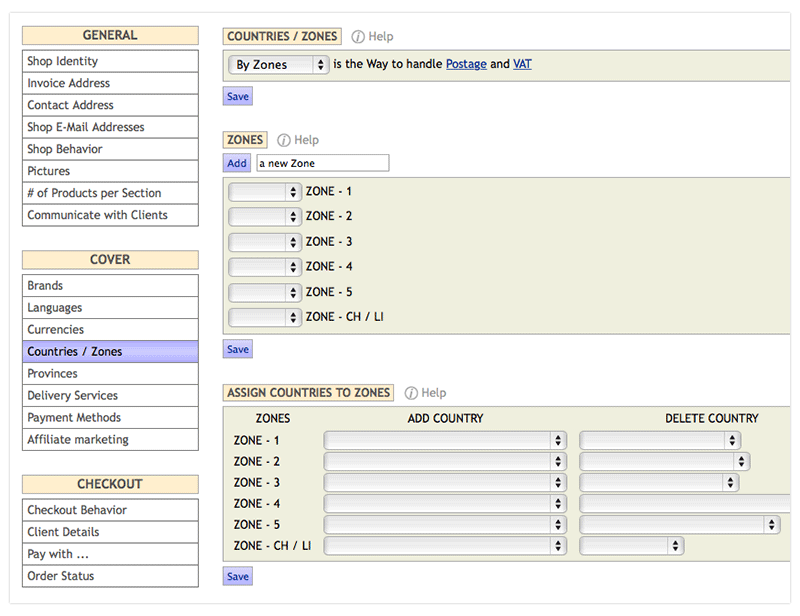Click Save under ASSIGN COUNTRIES TO ZONES
Screen dimensions: 800x616
point(237,576)
